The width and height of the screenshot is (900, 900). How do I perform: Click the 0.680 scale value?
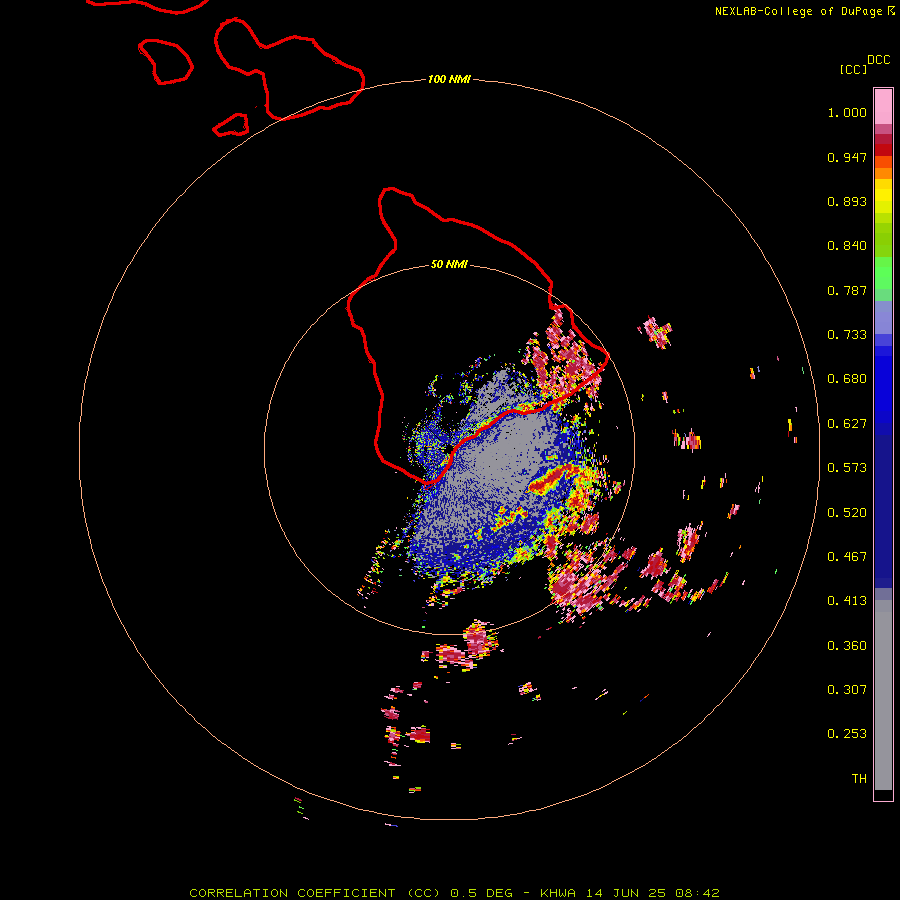[x=847, y=379]
